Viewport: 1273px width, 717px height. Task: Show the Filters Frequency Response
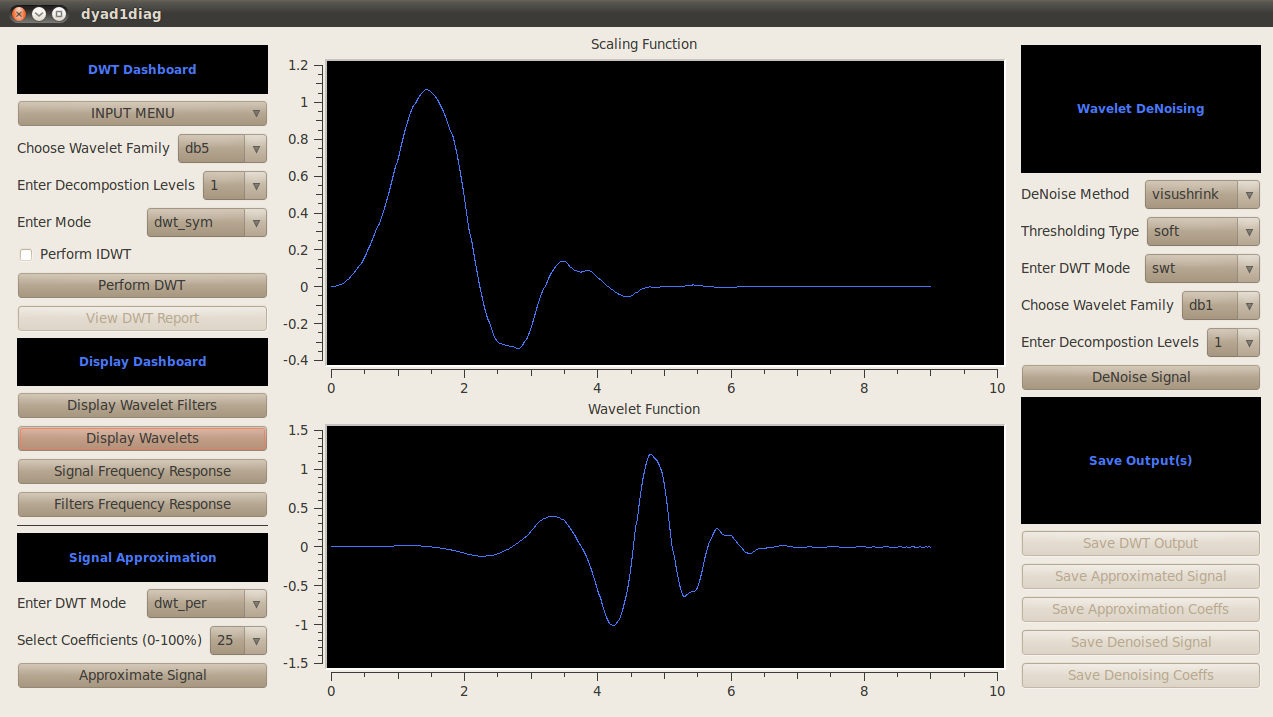click(x=142, y=504)
